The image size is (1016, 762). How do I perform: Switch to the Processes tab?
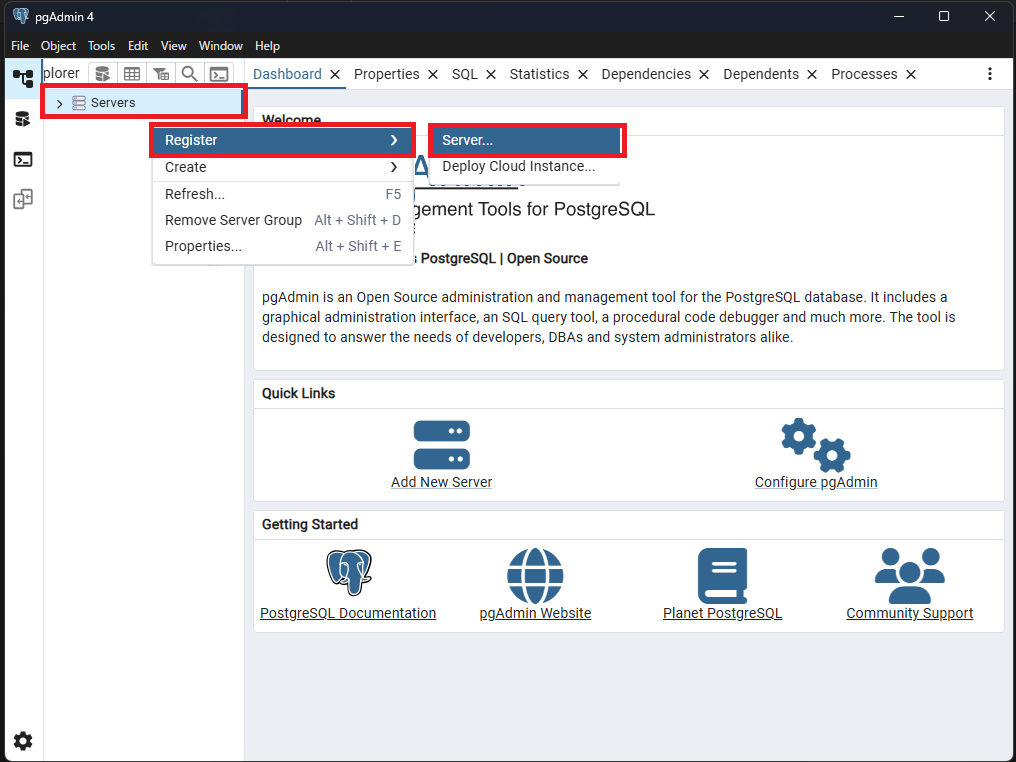click(864, 75)
